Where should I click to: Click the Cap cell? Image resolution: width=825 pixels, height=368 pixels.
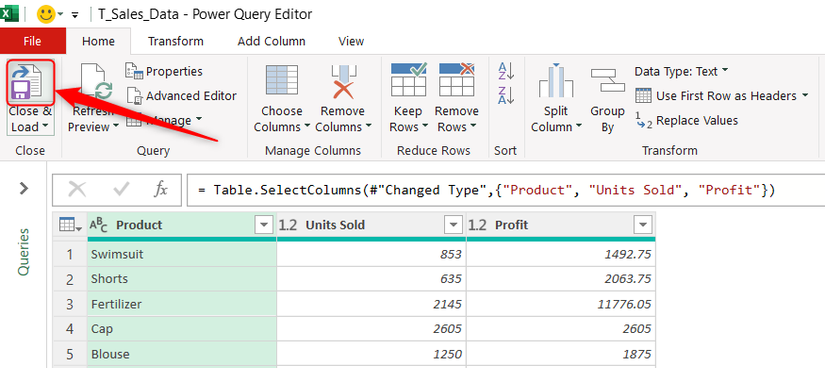point(182,329)
